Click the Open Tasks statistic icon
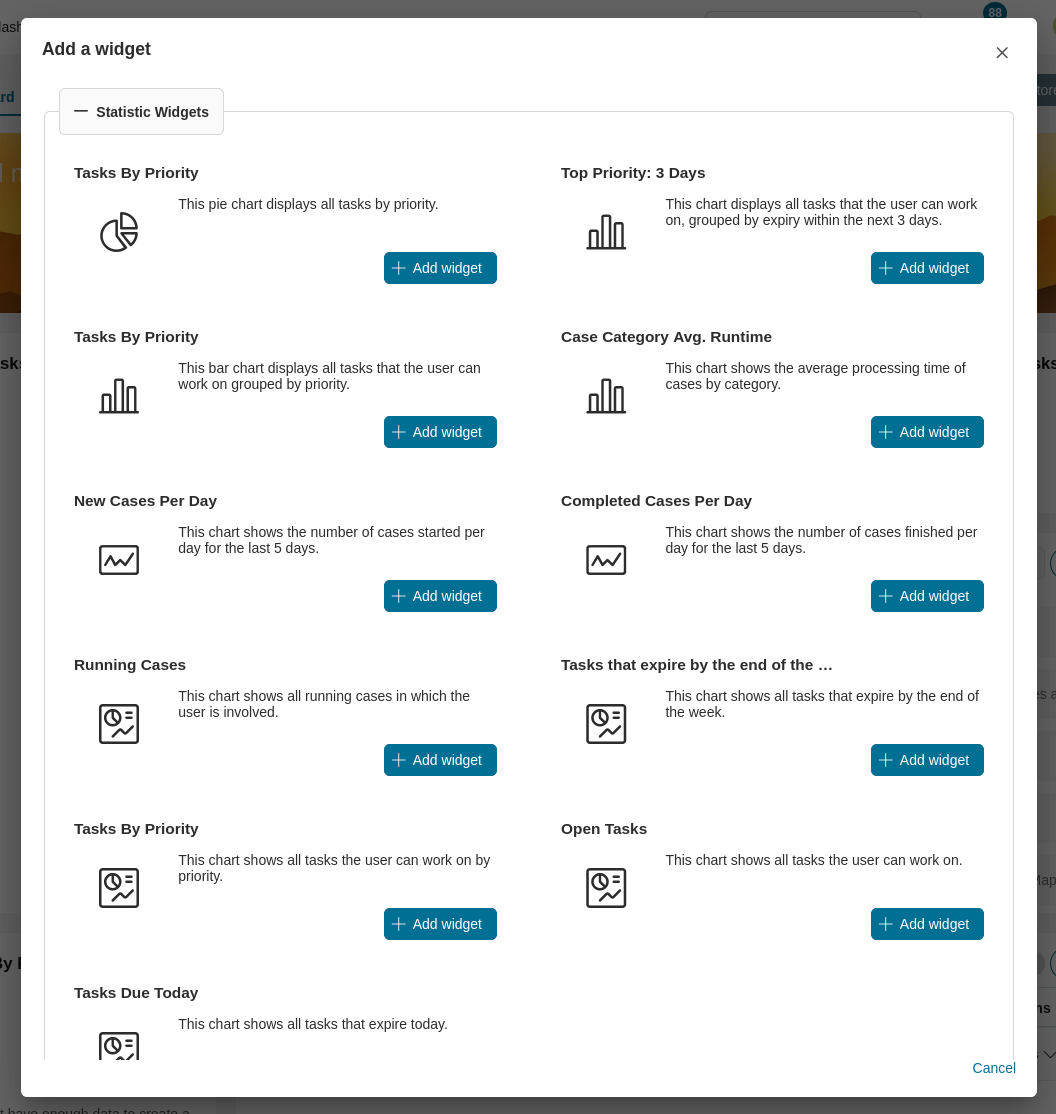Screen dimensions: 1056x1114 (x=606, y=888)
